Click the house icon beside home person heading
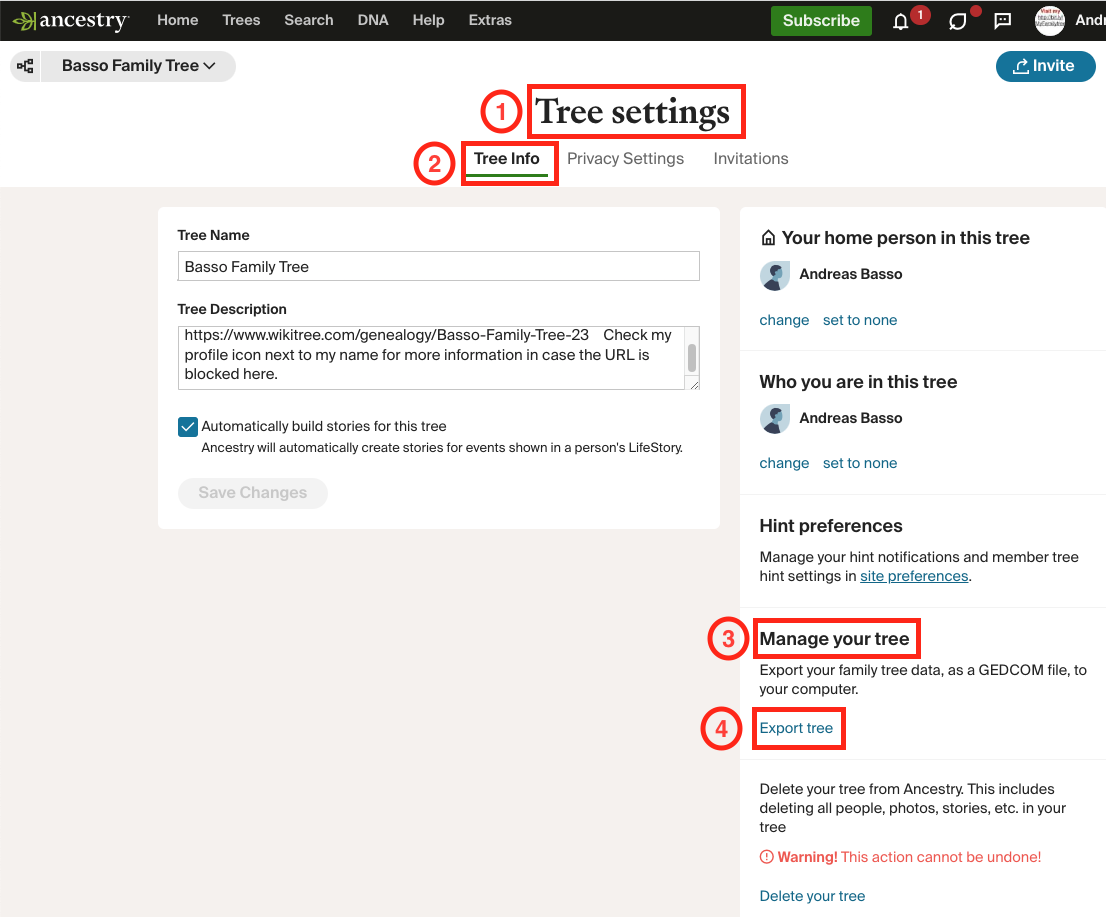 click(x=768, y=238)
